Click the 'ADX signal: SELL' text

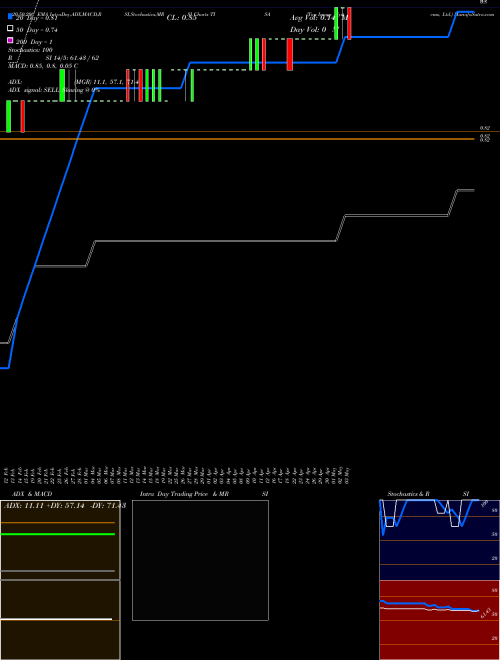tap(34, 90)
